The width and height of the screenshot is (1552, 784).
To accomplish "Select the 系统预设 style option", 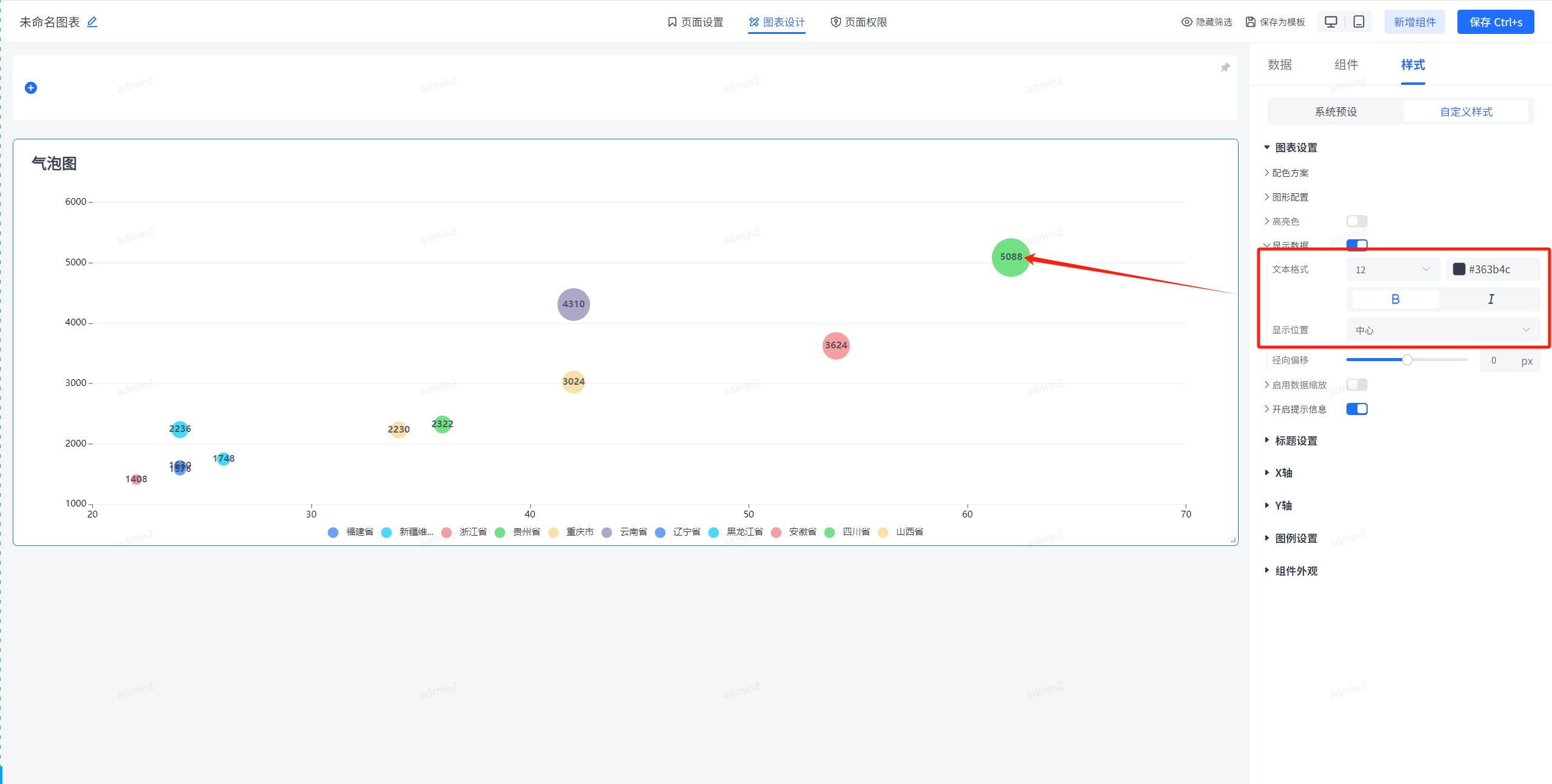I will 1336,112.
